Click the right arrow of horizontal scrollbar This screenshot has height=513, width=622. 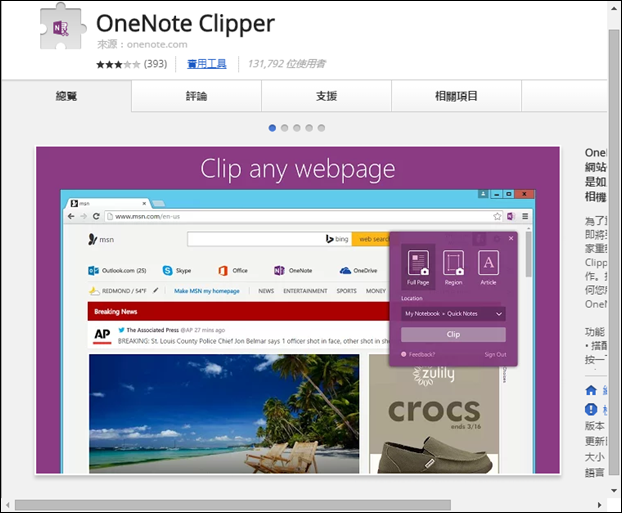[x=599, y=505]
